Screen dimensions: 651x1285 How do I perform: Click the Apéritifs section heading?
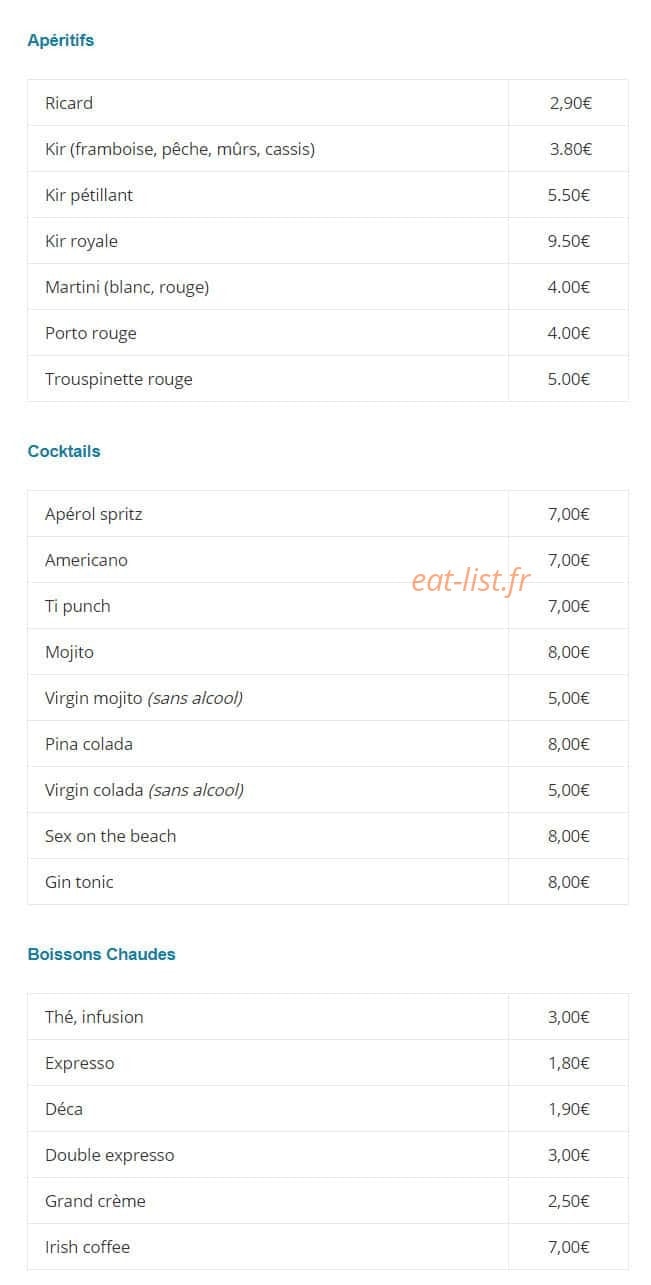click(x=61, y=41)
